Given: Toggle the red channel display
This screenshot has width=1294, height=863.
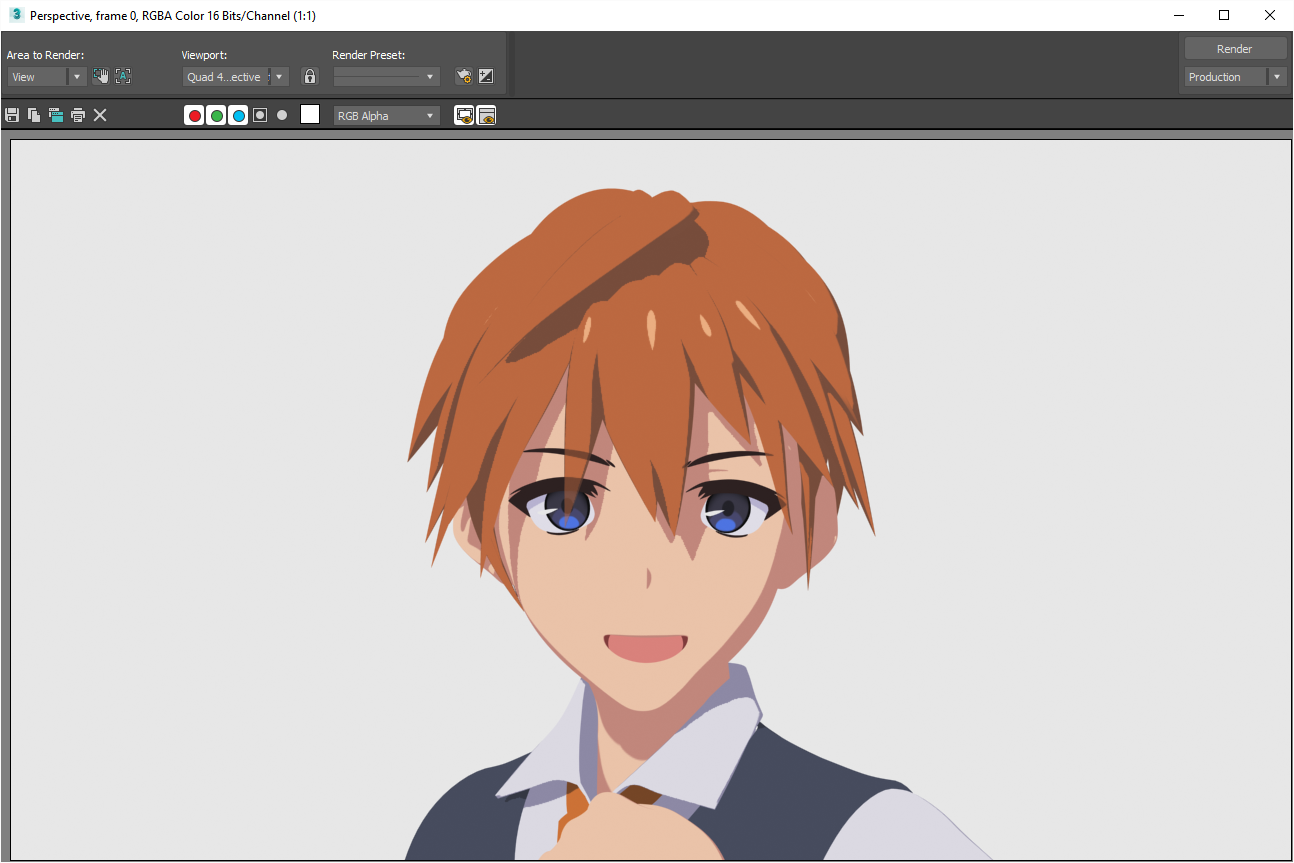Looking at the screenshot, I should coord(194,116).
